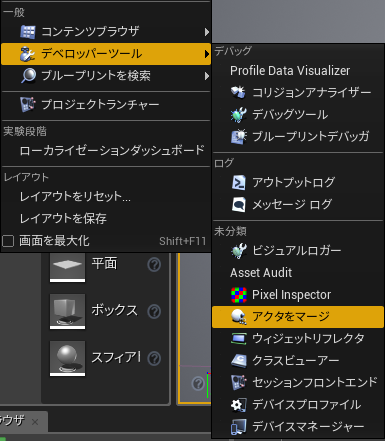
Task: Click the クラスビューアー menu text
Action: pos(296,361)
